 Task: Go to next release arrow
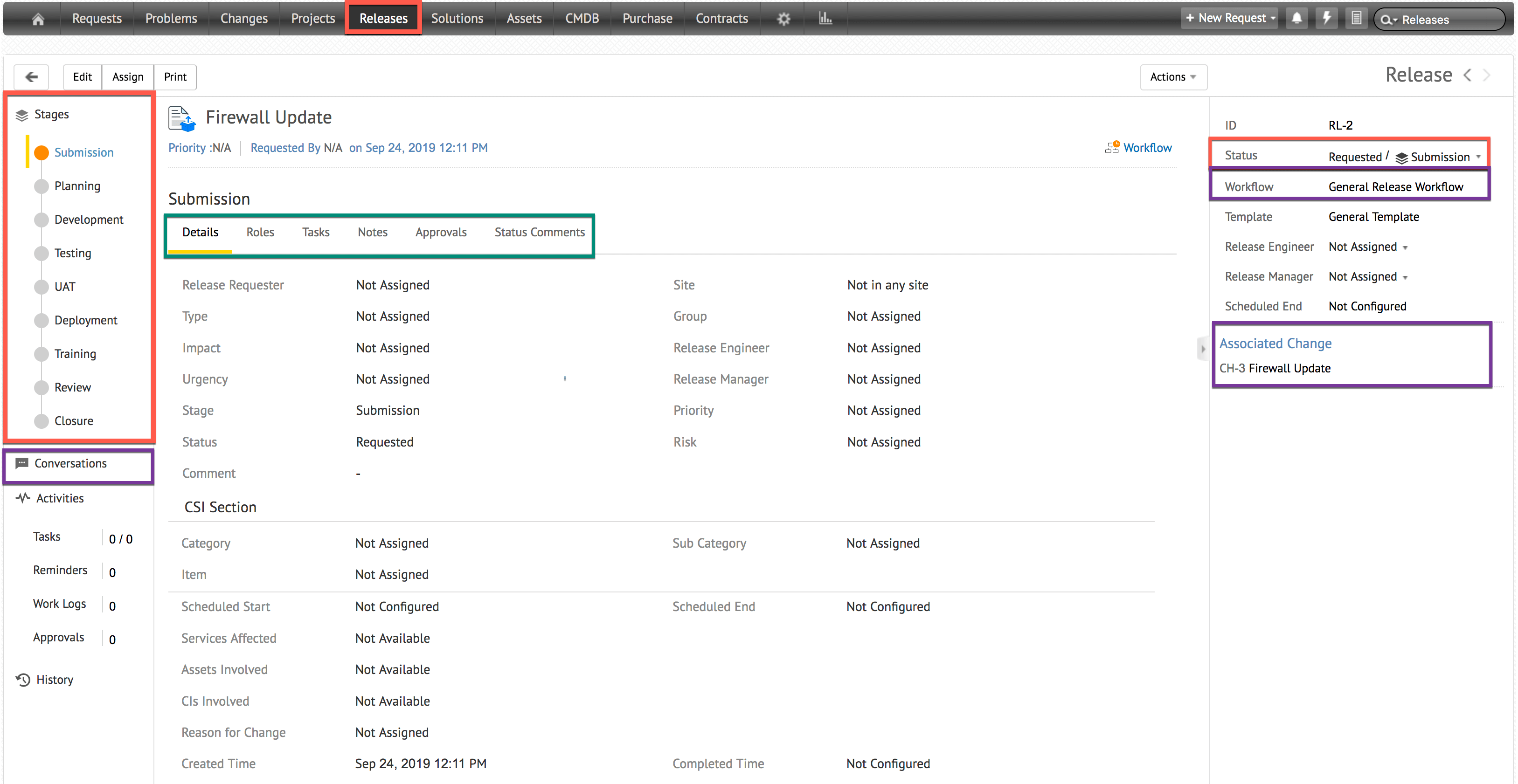tap(1487, 76)
